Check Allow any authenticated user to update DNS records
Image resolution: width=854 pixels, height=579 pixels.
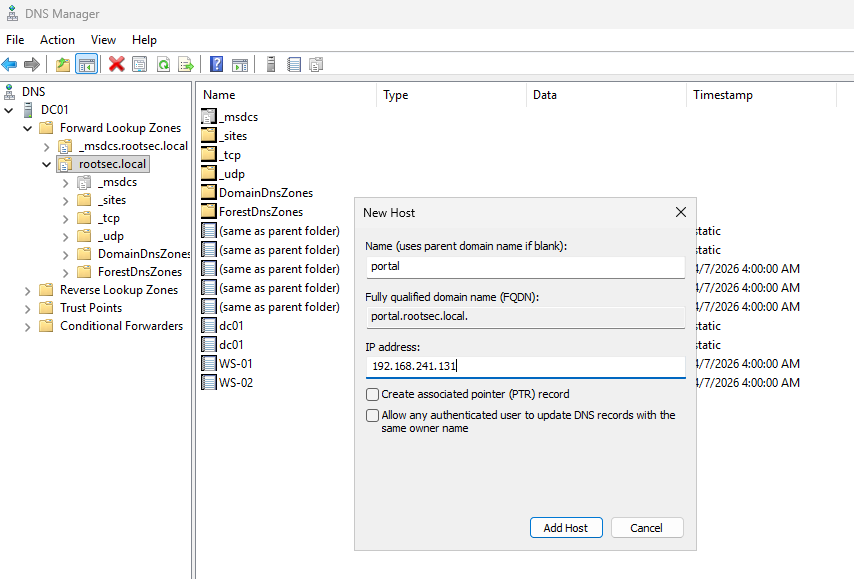pos(373,415)
